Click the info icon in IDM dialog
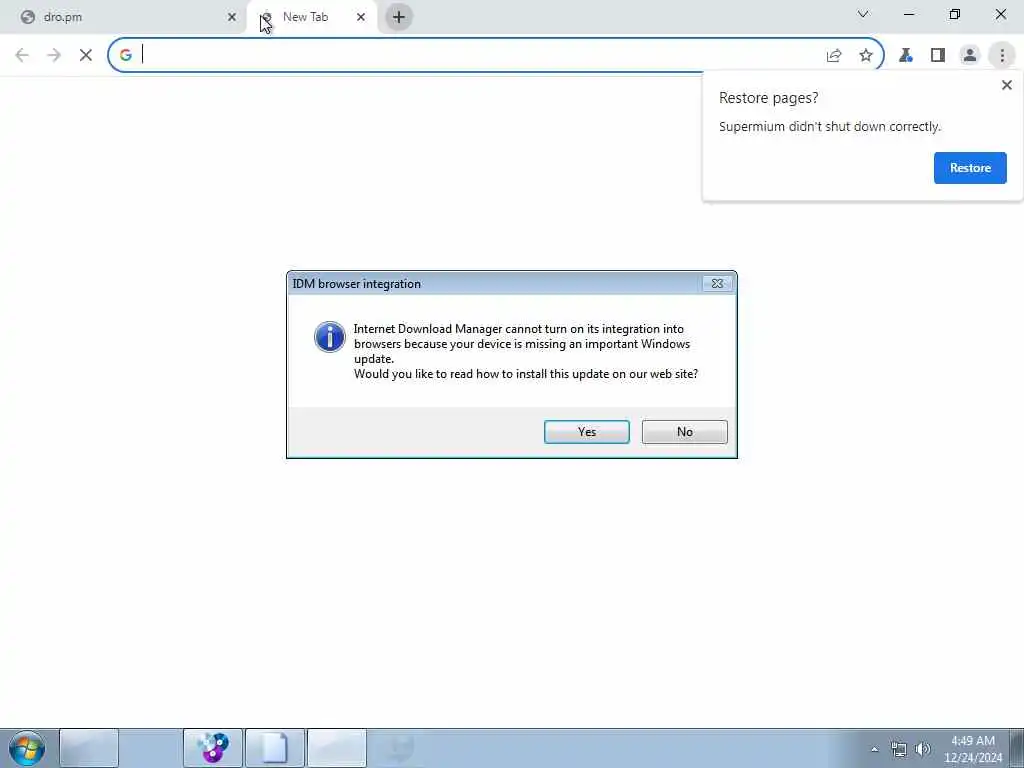This screenshot has height=768, width=1024. [x=330, y=337]
